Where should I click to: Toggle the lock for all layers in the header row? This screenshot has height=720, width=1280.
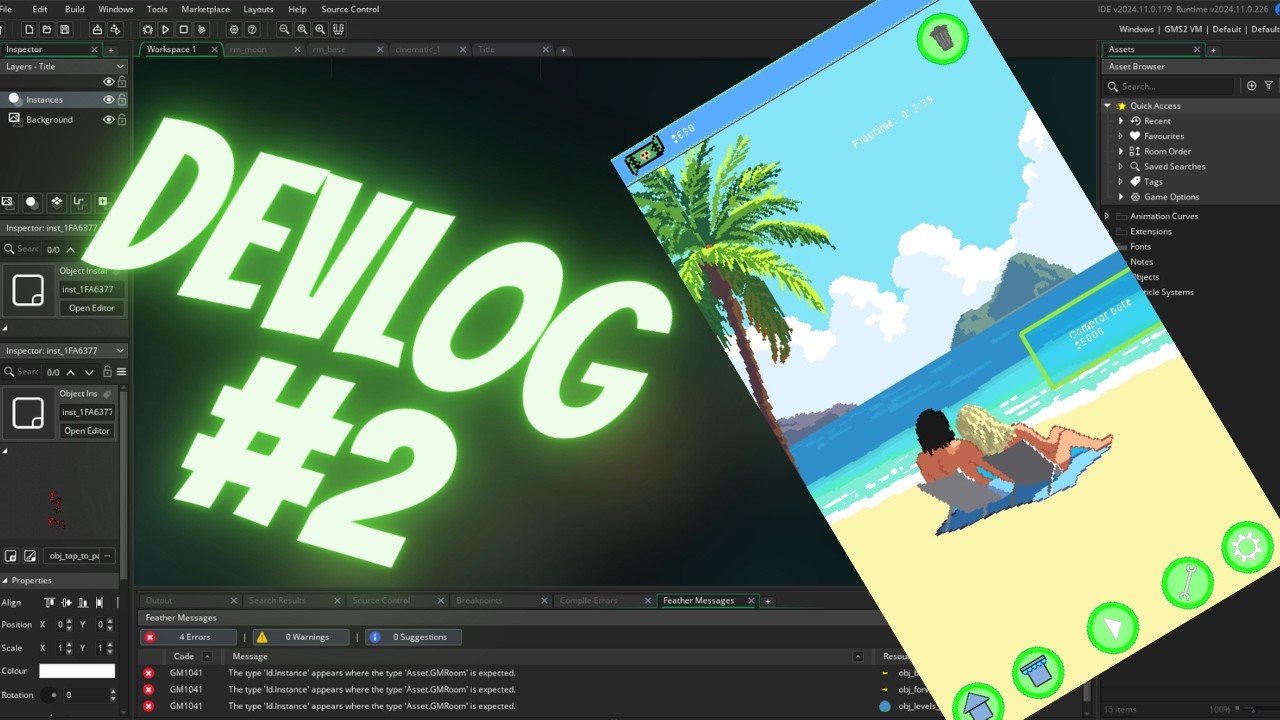pyautogui.click(x=122, y=82)
